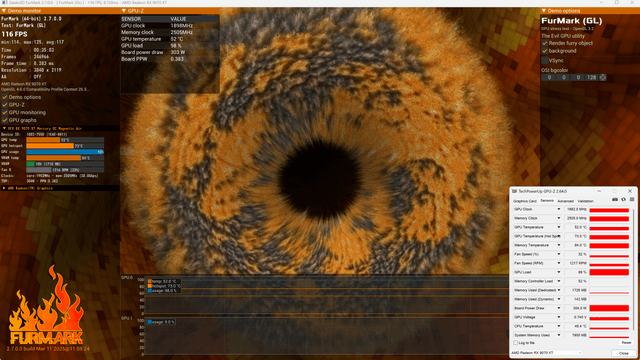Click the OSI bgcolor alpha value 128
Screen dimensions: 640x360
coord(591,78)
